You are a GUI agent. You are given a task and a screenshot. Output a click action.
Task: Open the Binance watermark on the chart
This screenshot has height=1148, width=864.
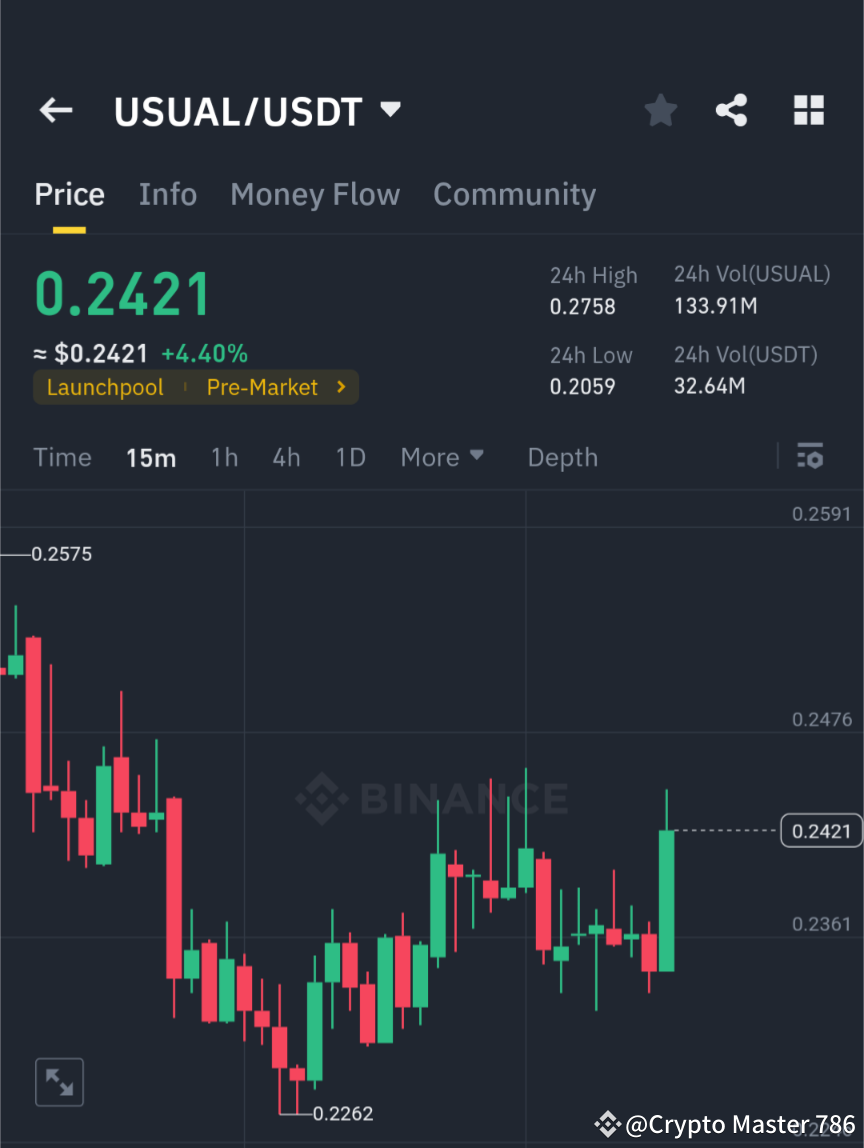pos(432,797)
